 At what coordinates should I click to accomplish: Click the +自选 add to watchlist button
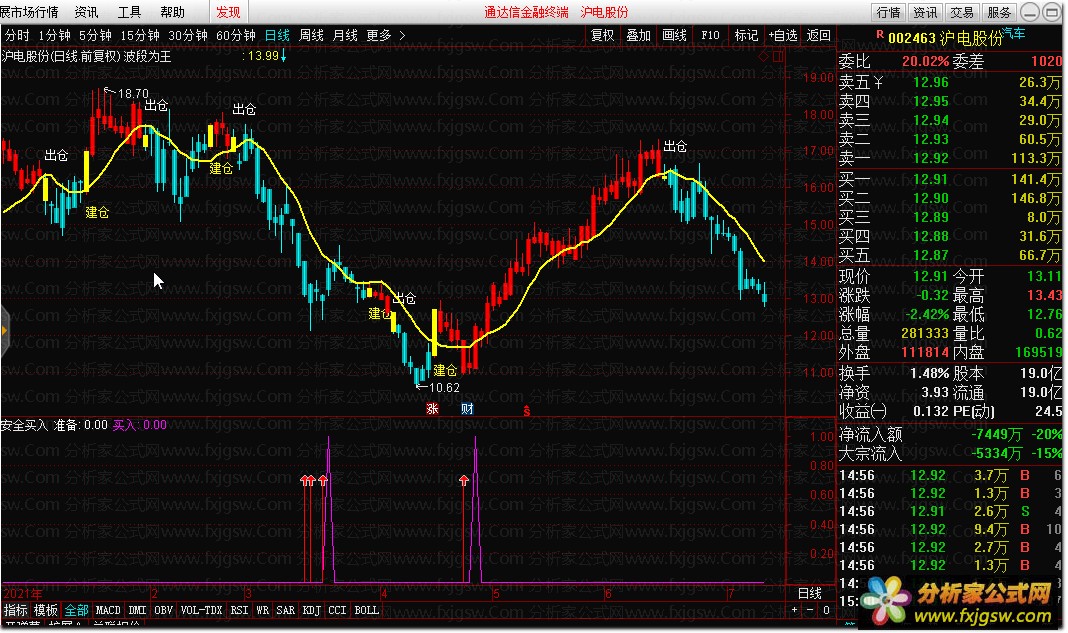click(783, 35)
